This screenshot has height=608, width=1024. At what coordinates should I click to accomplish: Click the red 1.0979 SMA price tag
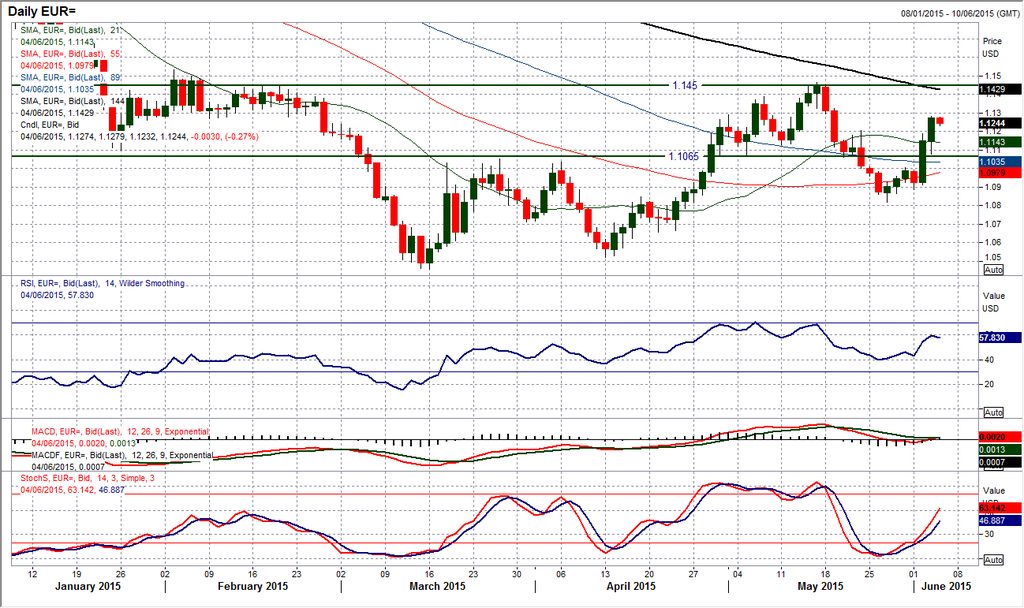tap(1000, 172)
